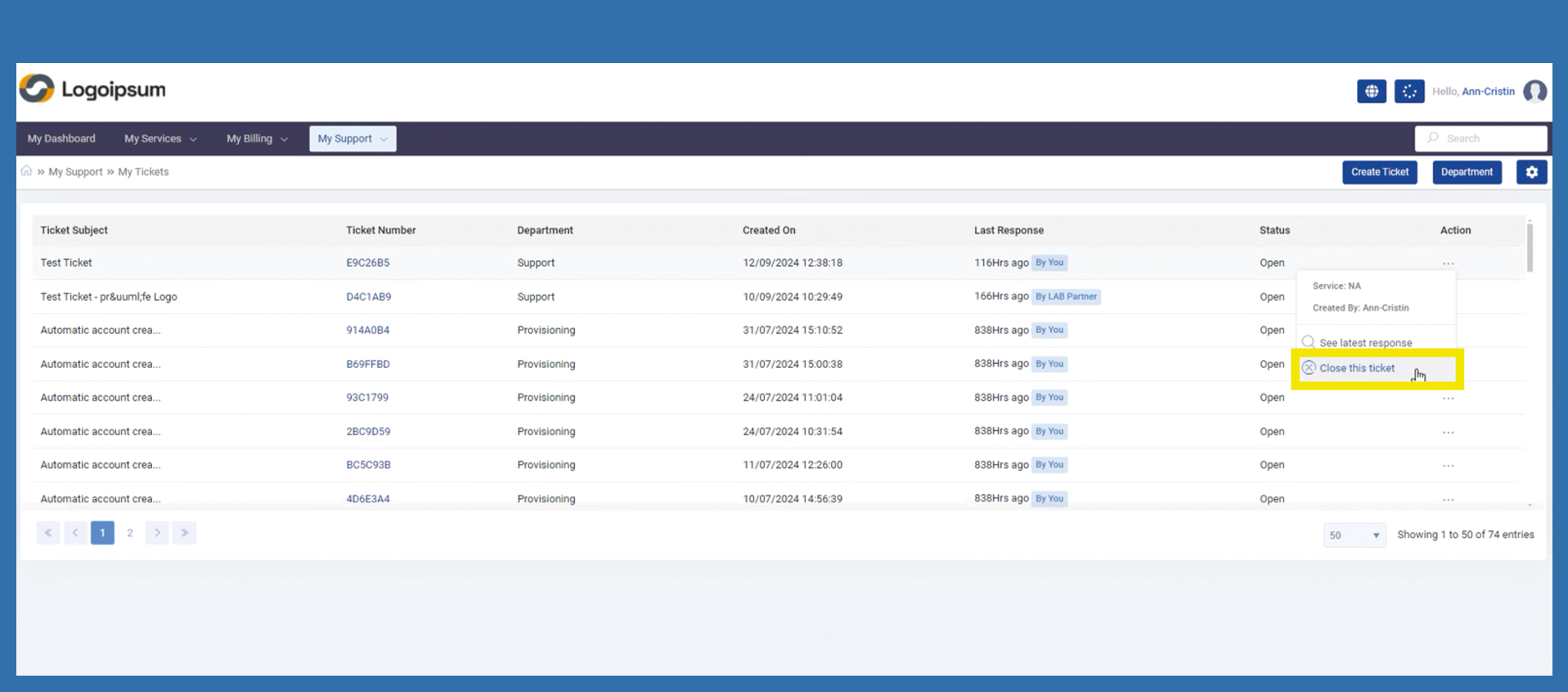This screenshot has height=692, width=1568.
Task: Open the gear settings button
Action: point(1531,172)
